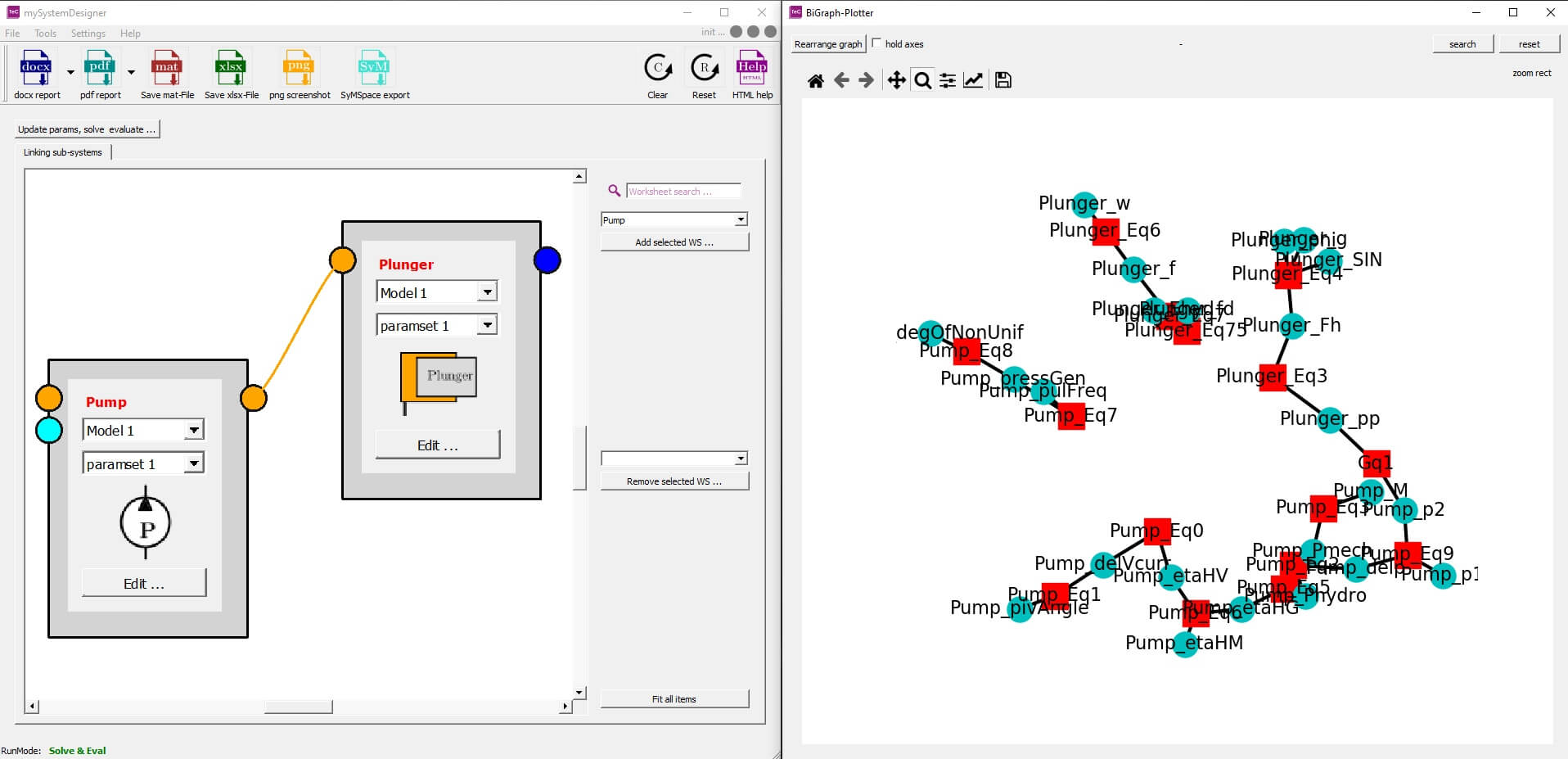
Task: Open SyMSpace export
Action: pos(373,69)
